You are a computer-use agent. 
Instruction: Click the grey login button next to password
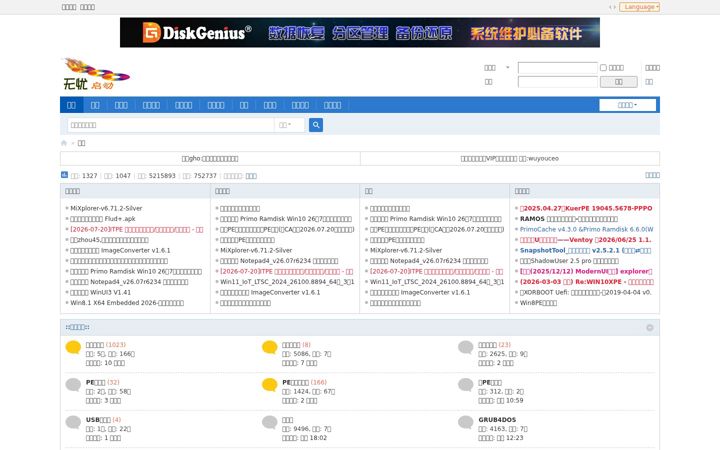click(x=619, y=82)
